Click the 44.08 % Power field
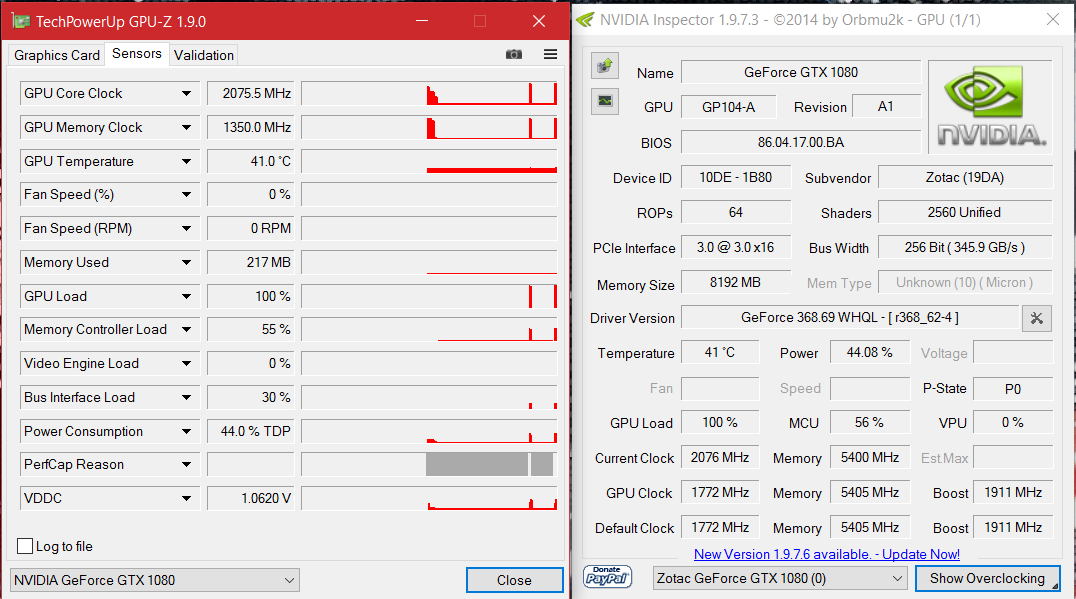Screen dimensions: 1076x599 pyautogui.click(x=869, y=352)
